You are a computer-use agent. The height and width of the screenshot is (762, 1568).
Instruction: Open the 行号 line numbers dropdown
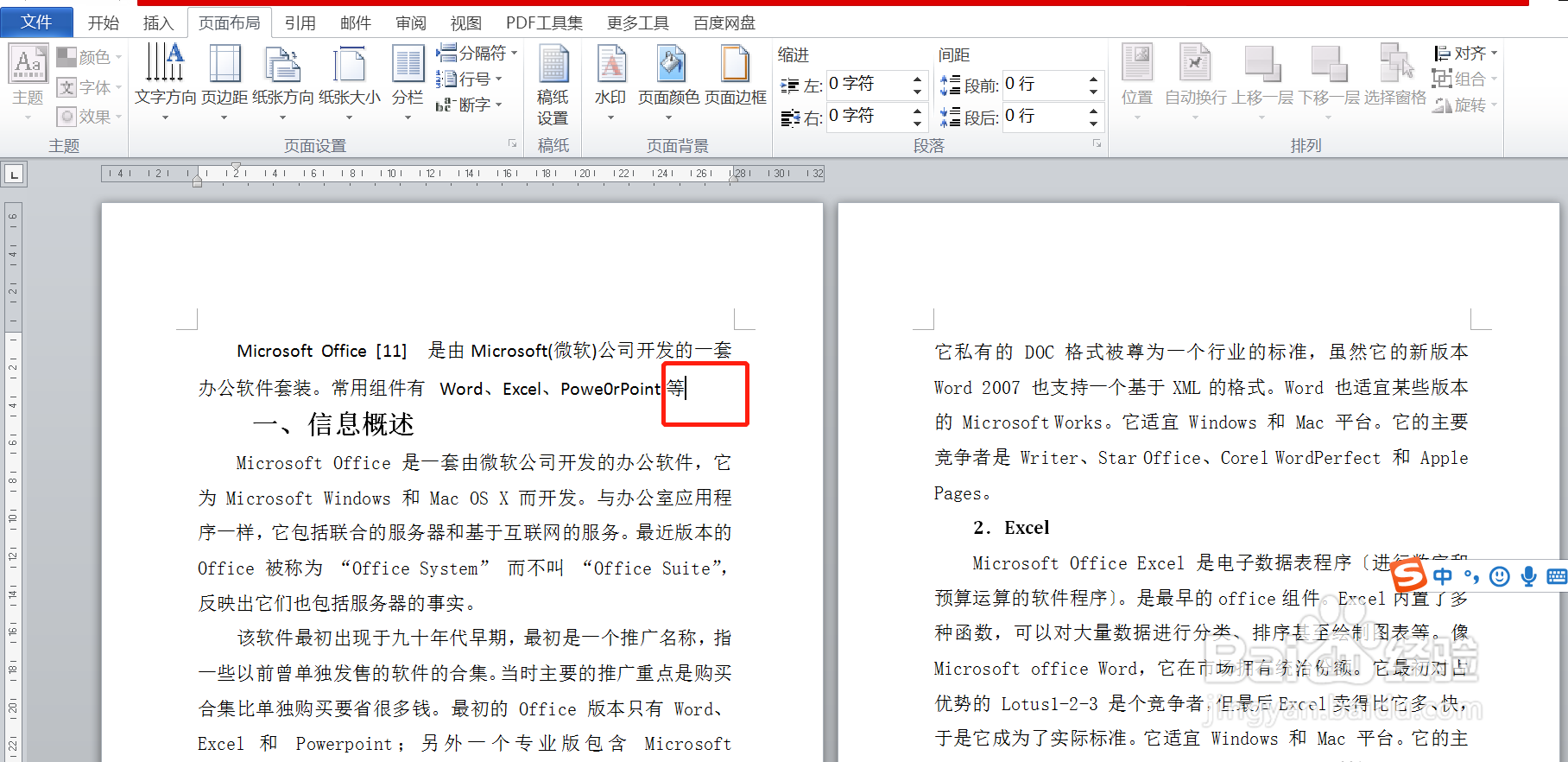(469, 79)
